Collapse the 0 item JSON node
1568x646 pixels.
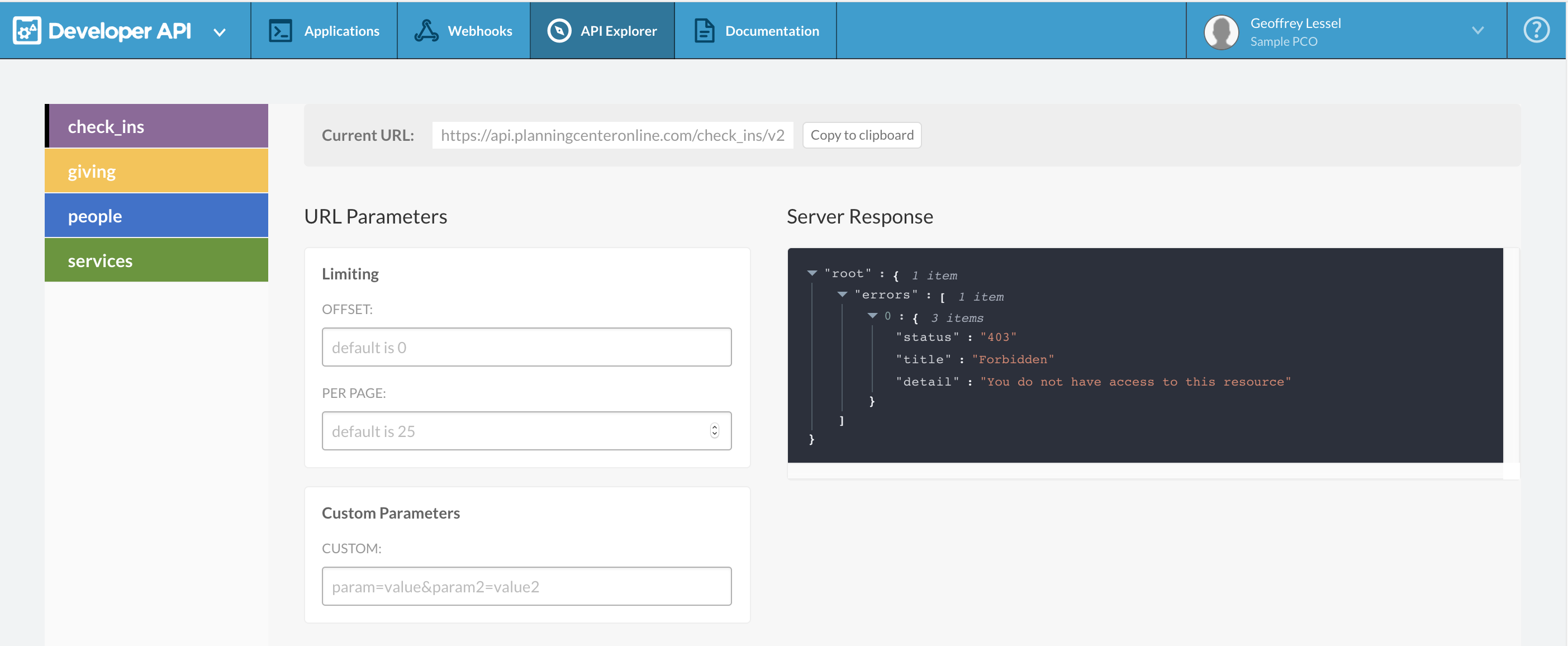[872, 316]
